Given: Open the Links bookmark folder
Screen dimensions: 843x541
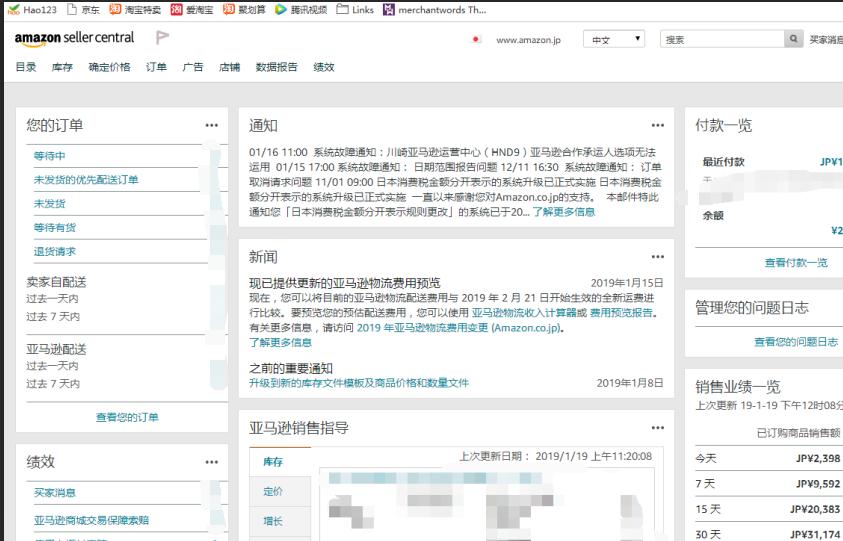Looking at the screenshot, I should click(355, 9).
